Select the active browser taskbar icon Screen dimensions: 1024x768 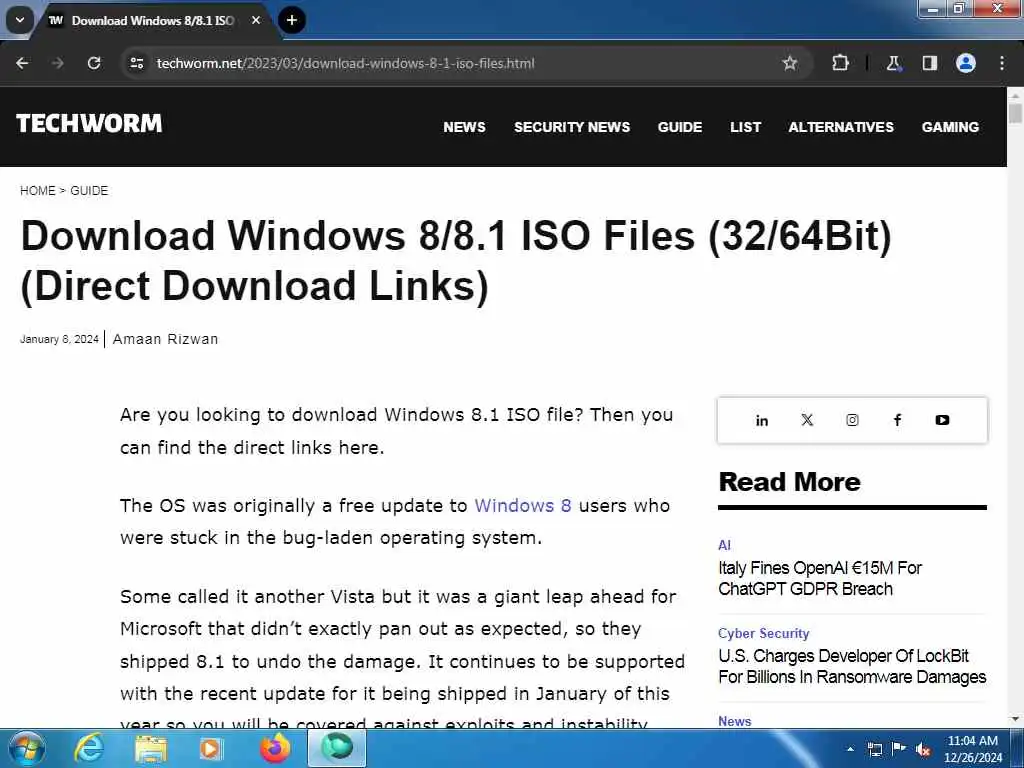pos(337,748)
